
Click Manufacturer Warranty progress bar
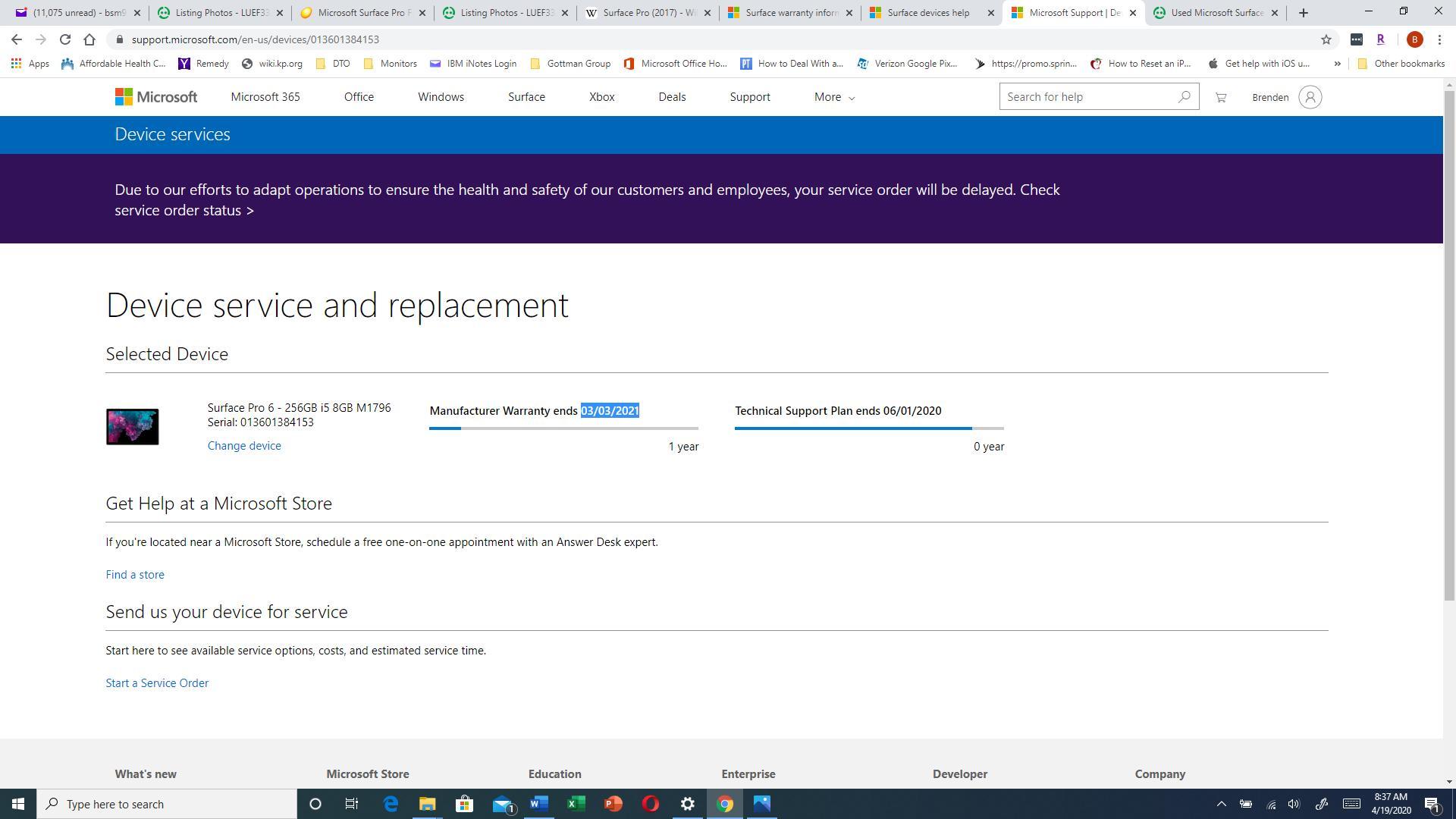coord(563,428)
